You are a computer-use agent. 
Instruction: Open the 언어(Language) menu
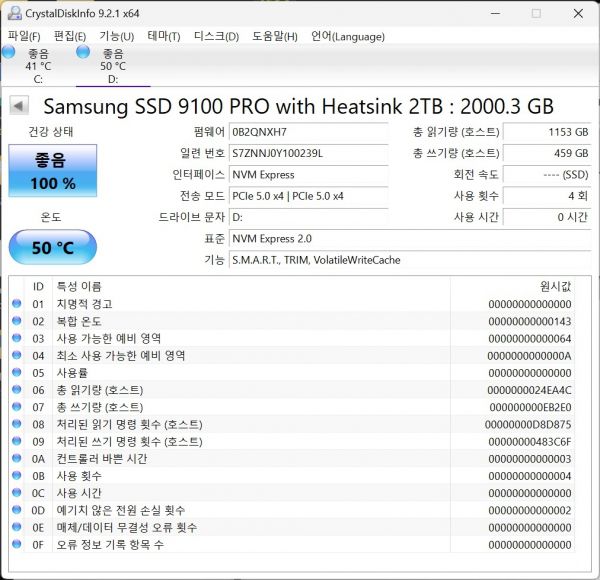pyautogui.click(x=348, y=36)
